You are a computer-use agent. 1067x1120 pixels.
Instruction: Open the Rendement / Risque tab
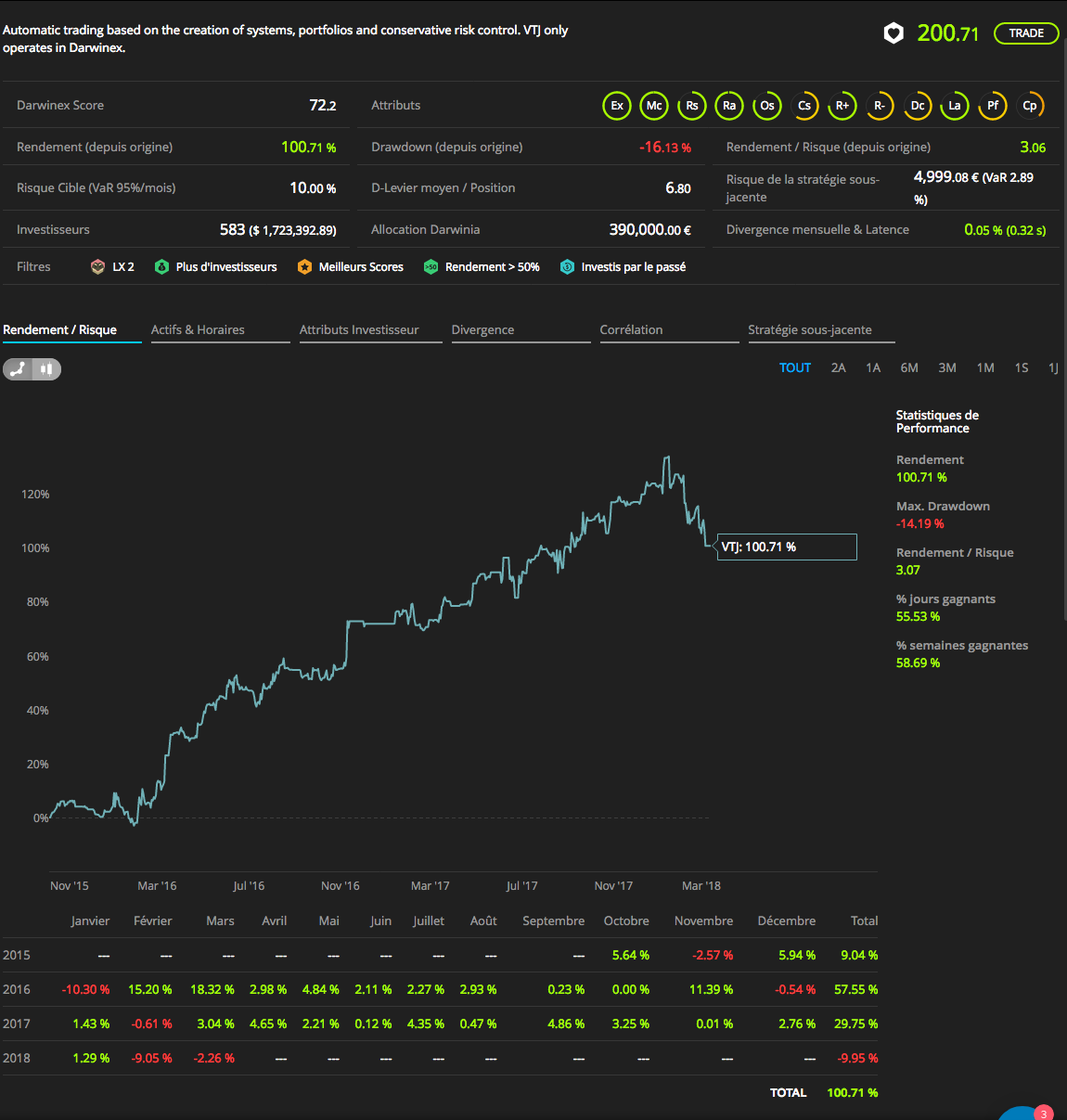(72, 330)
